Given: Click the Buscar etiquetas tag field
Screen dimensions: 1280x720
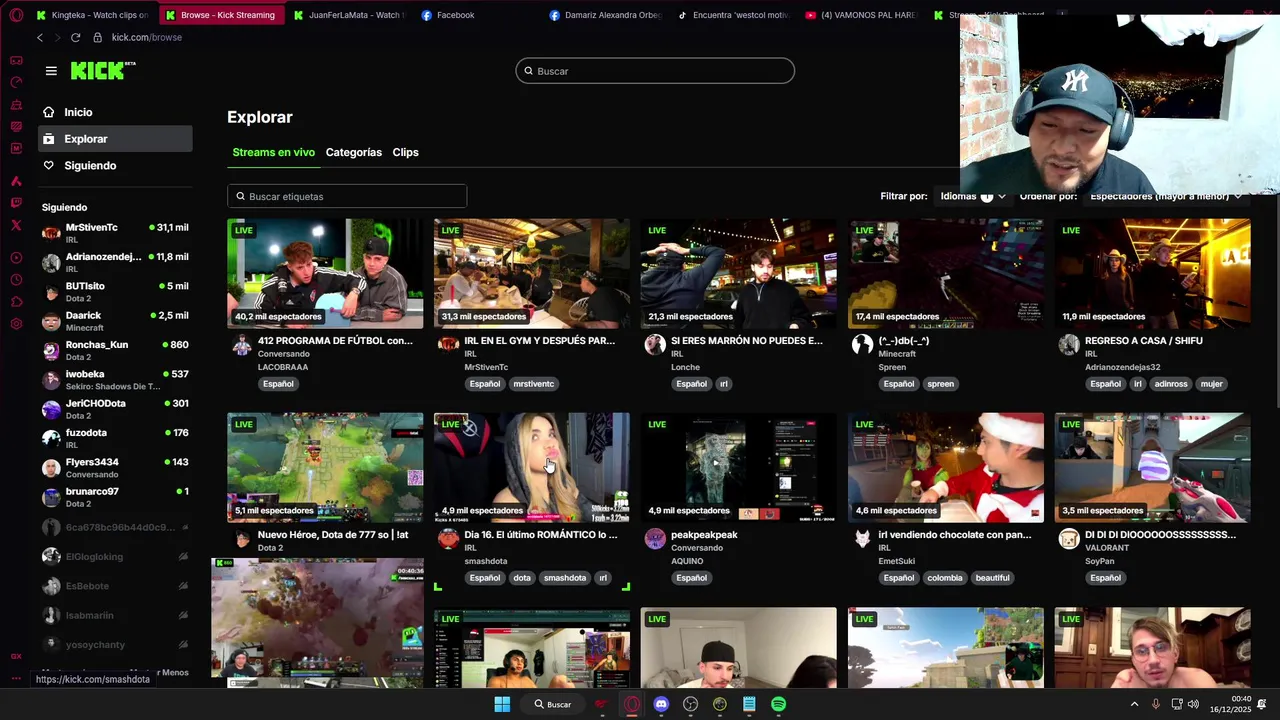Looking at the screenshot, I should [x=347, y=196].
